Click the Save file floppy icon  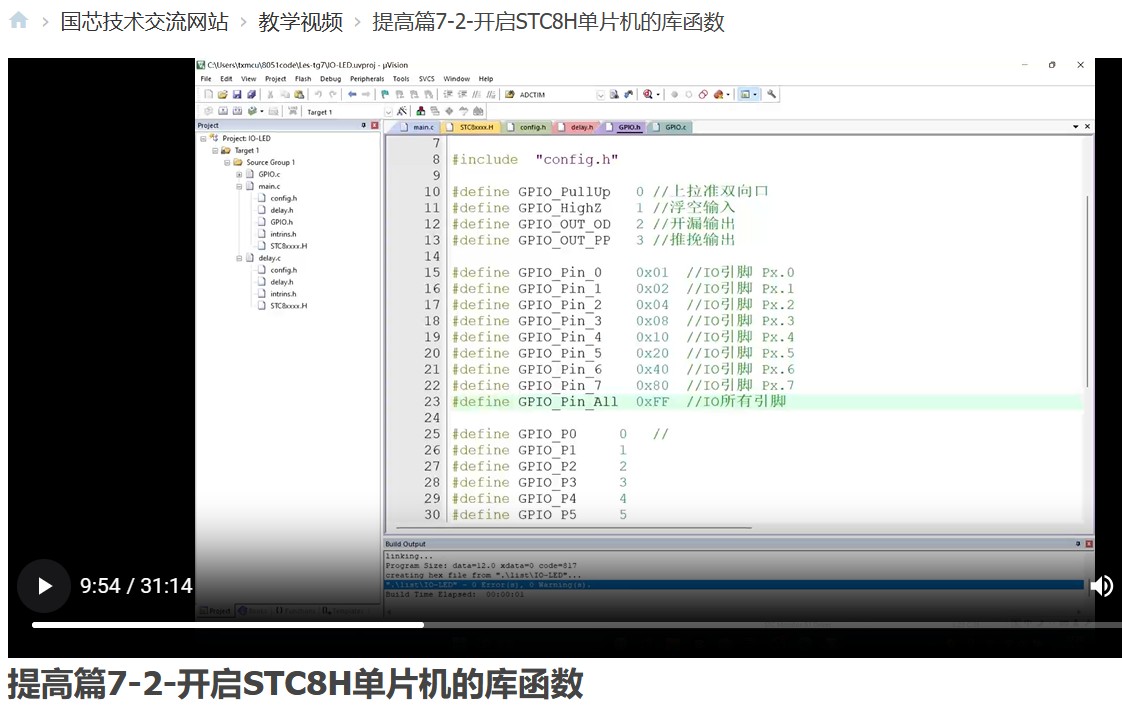(237, 94)
